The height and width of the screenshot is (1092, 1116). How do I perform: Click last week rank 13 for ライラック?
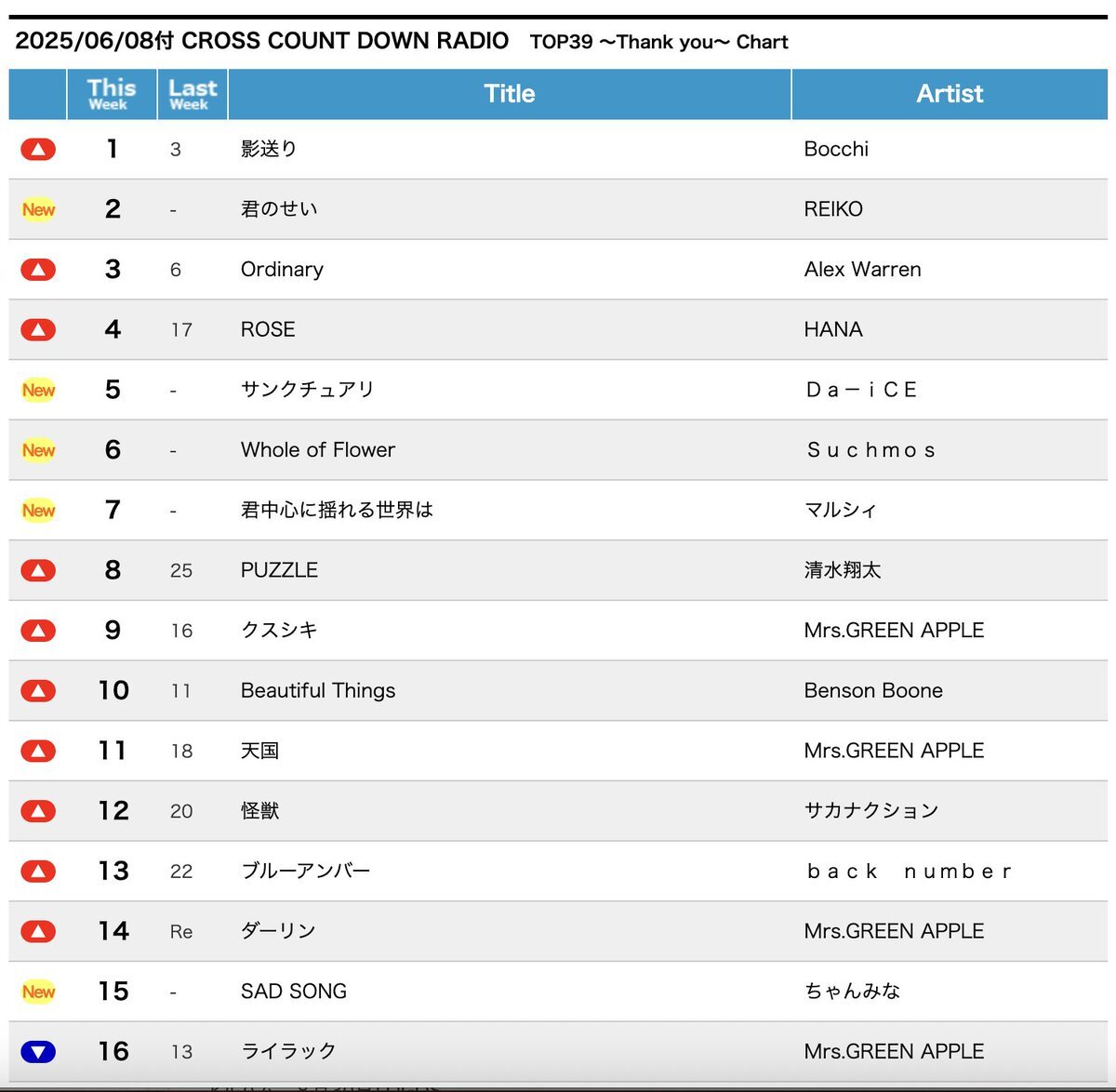coord(181,1052)
